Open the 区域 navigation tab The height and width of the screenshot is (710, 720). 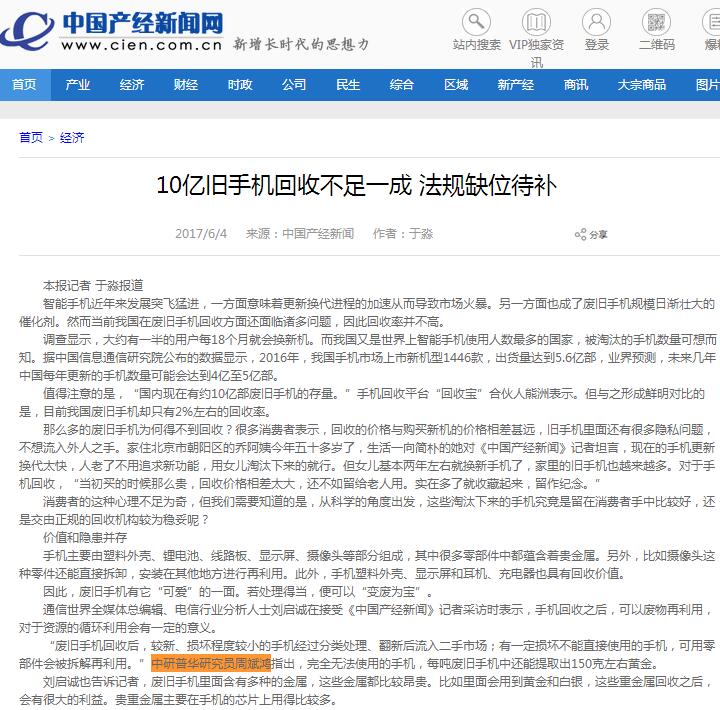[x=456, y=85]
